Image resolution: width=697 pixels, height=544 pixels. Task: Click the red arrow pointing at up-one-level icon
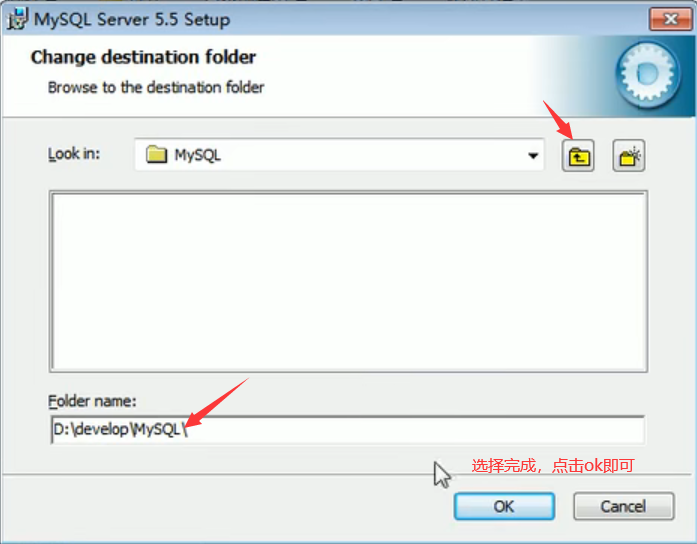point(558,120)
